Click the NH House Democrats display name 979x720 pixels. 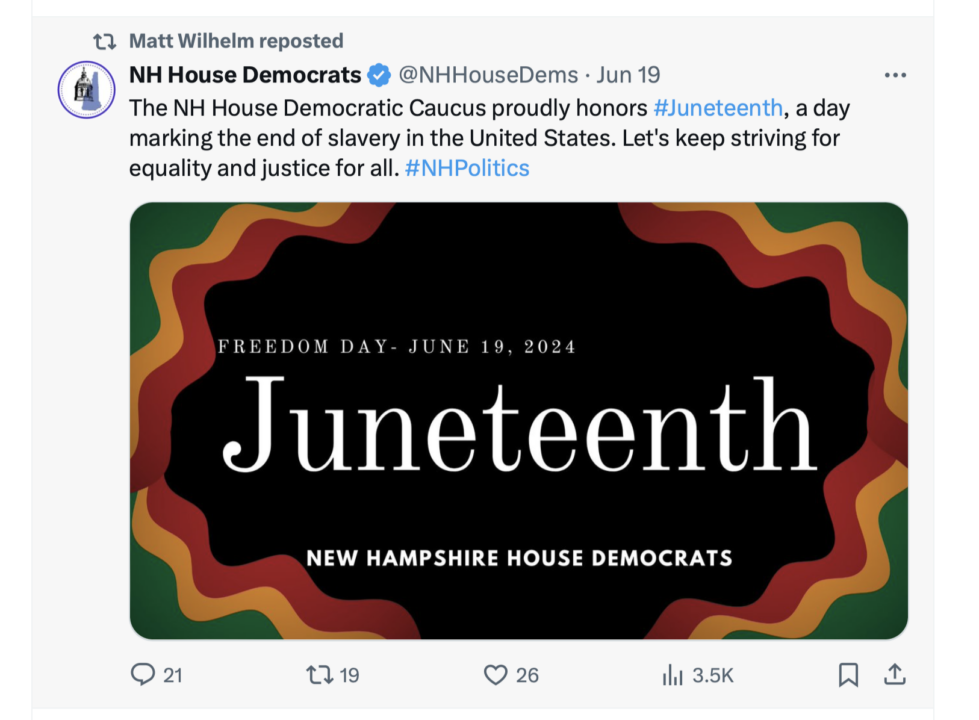point(245,75)
